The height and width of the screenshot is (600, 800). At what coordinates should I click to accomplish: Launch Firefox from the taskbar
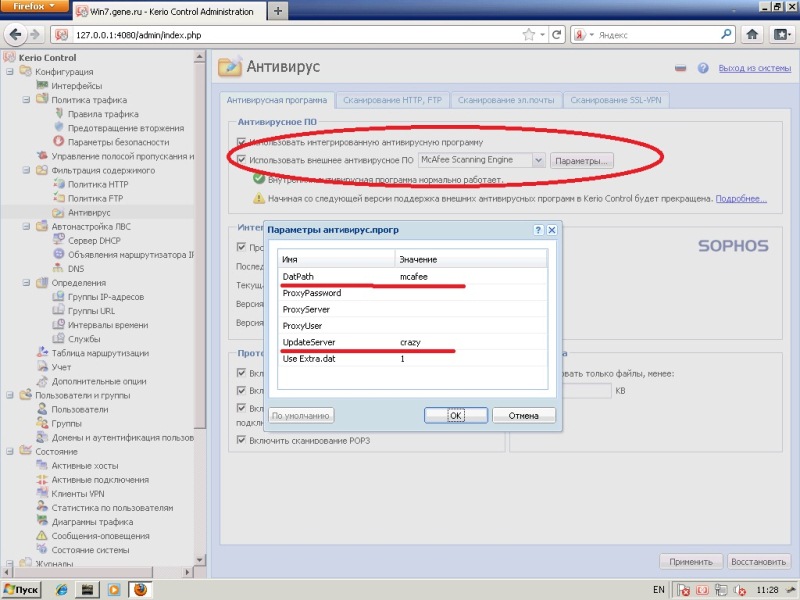[140, 589]
